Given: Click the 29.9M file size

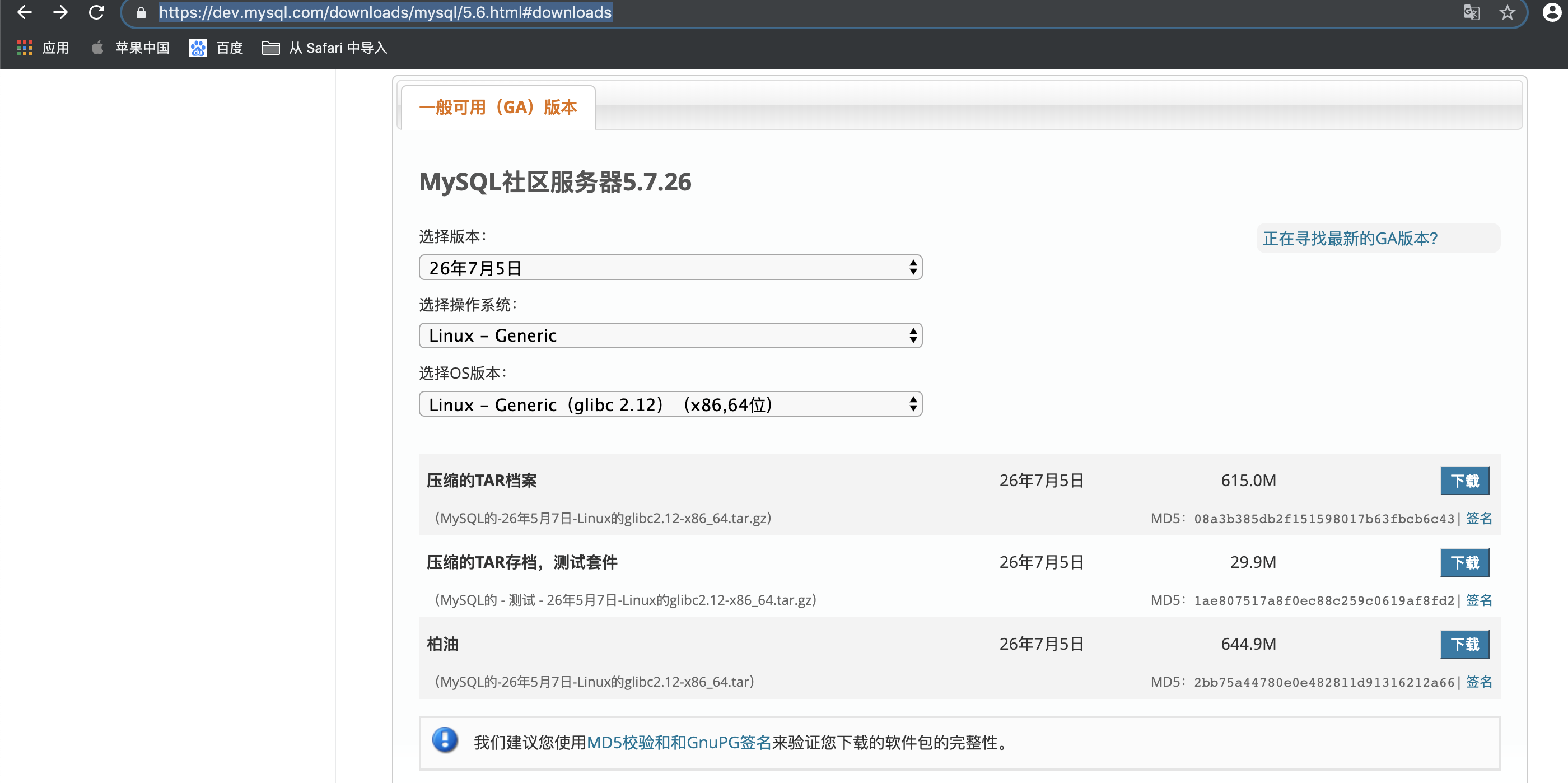Looking at the screenshot, I should [1253, 562].
